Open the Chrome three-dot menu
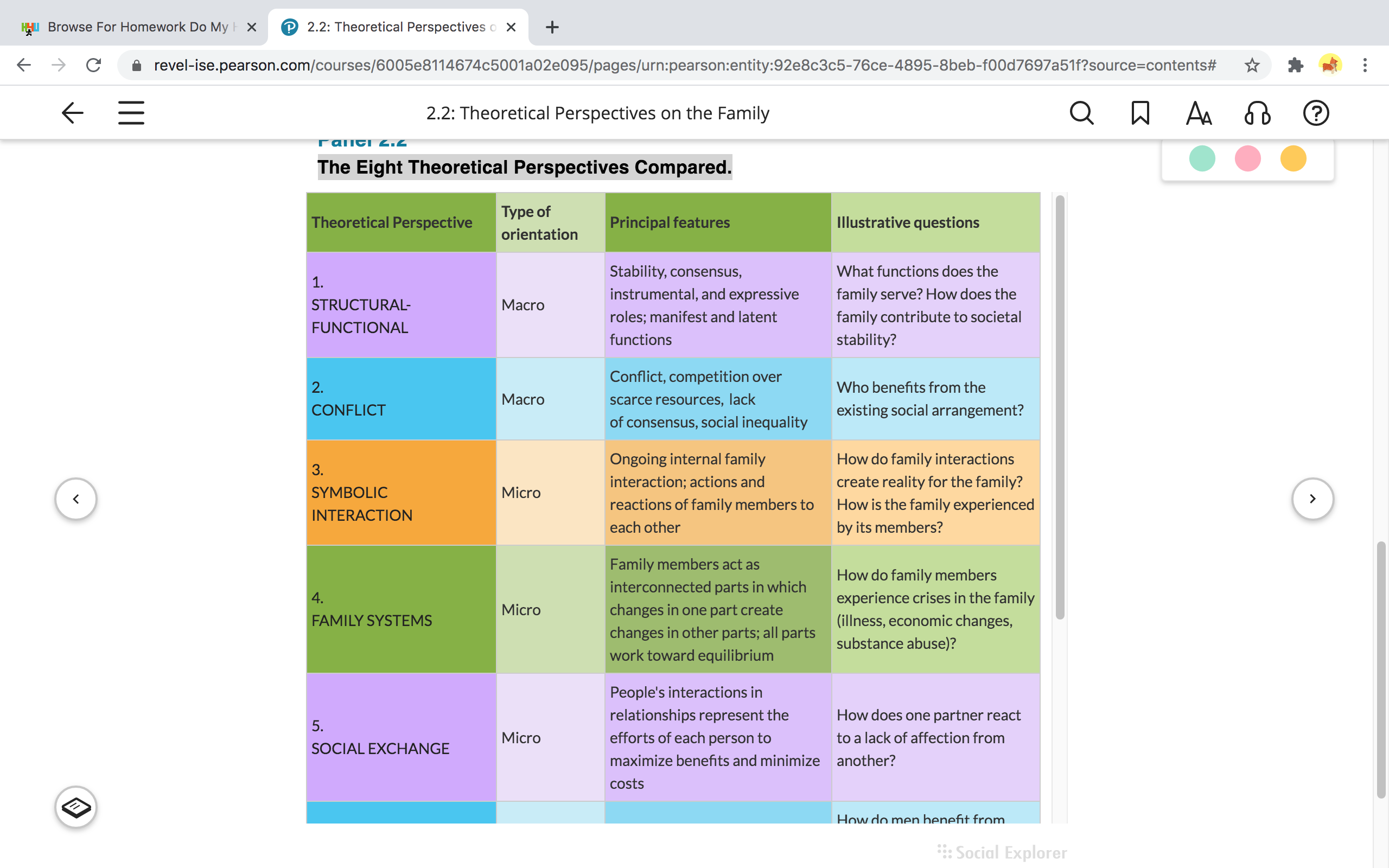Viewport: 1389px width, 868px height. (x=1365, y=65)
